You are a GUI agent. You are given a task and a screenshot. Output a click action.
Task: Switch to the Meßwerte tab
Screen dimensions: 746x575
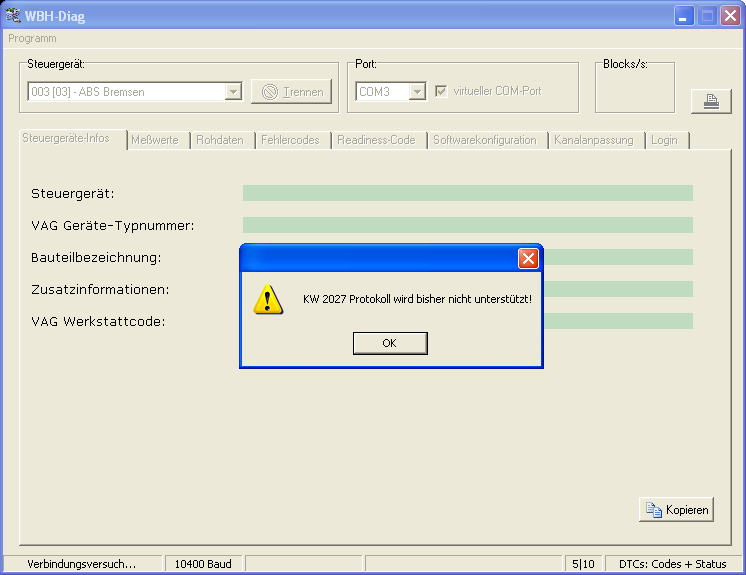coord(155,140)
